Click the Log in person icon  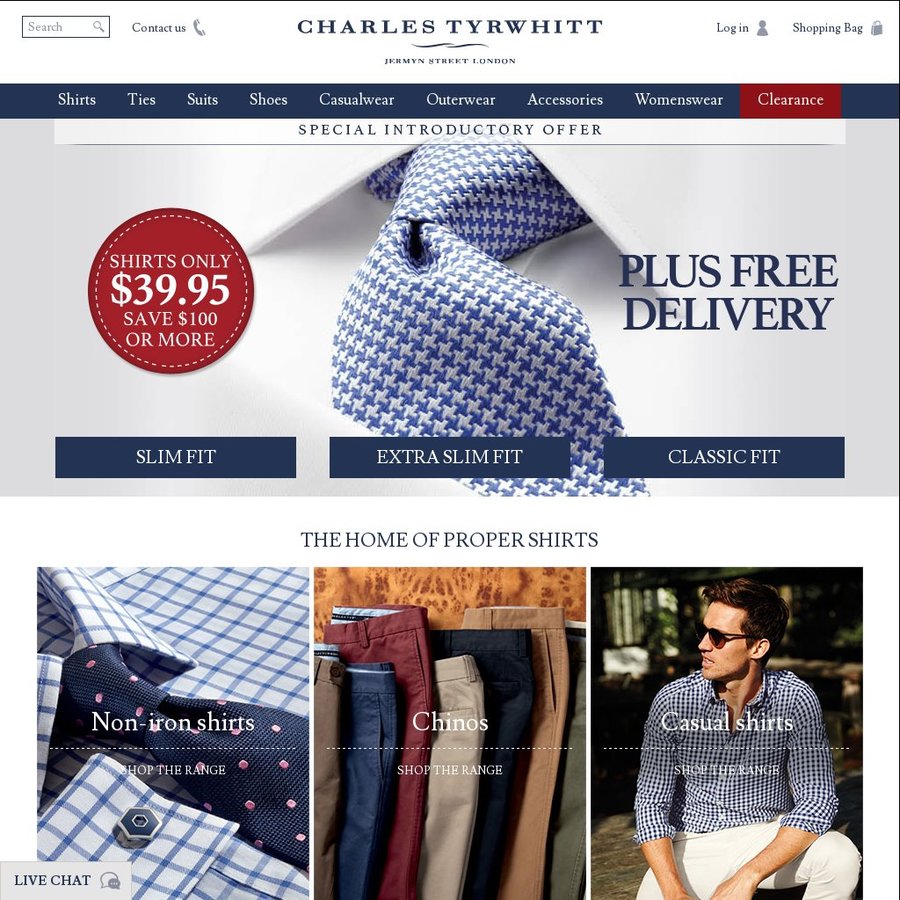coord(762,28)
